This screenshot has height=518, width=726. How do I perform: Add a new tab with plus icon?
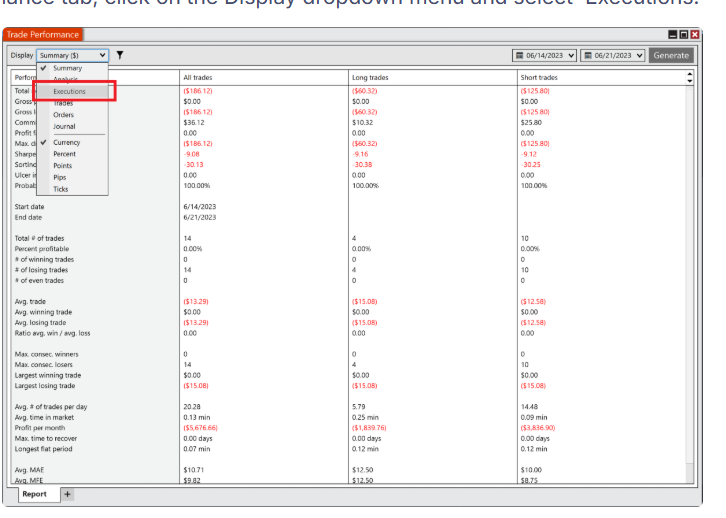(68, 494)
